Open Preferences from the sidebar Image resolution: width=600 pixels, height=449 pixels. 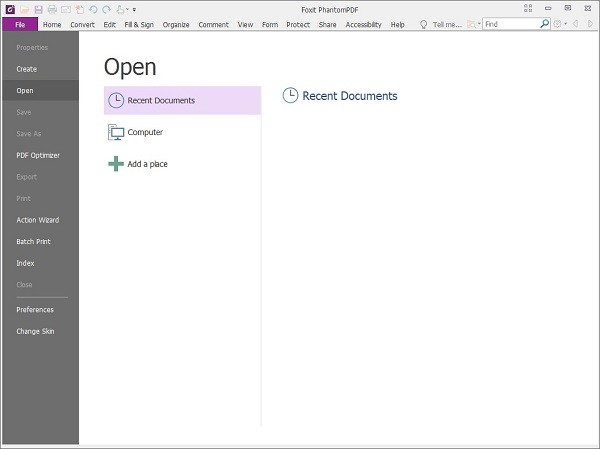click(40, 310)
